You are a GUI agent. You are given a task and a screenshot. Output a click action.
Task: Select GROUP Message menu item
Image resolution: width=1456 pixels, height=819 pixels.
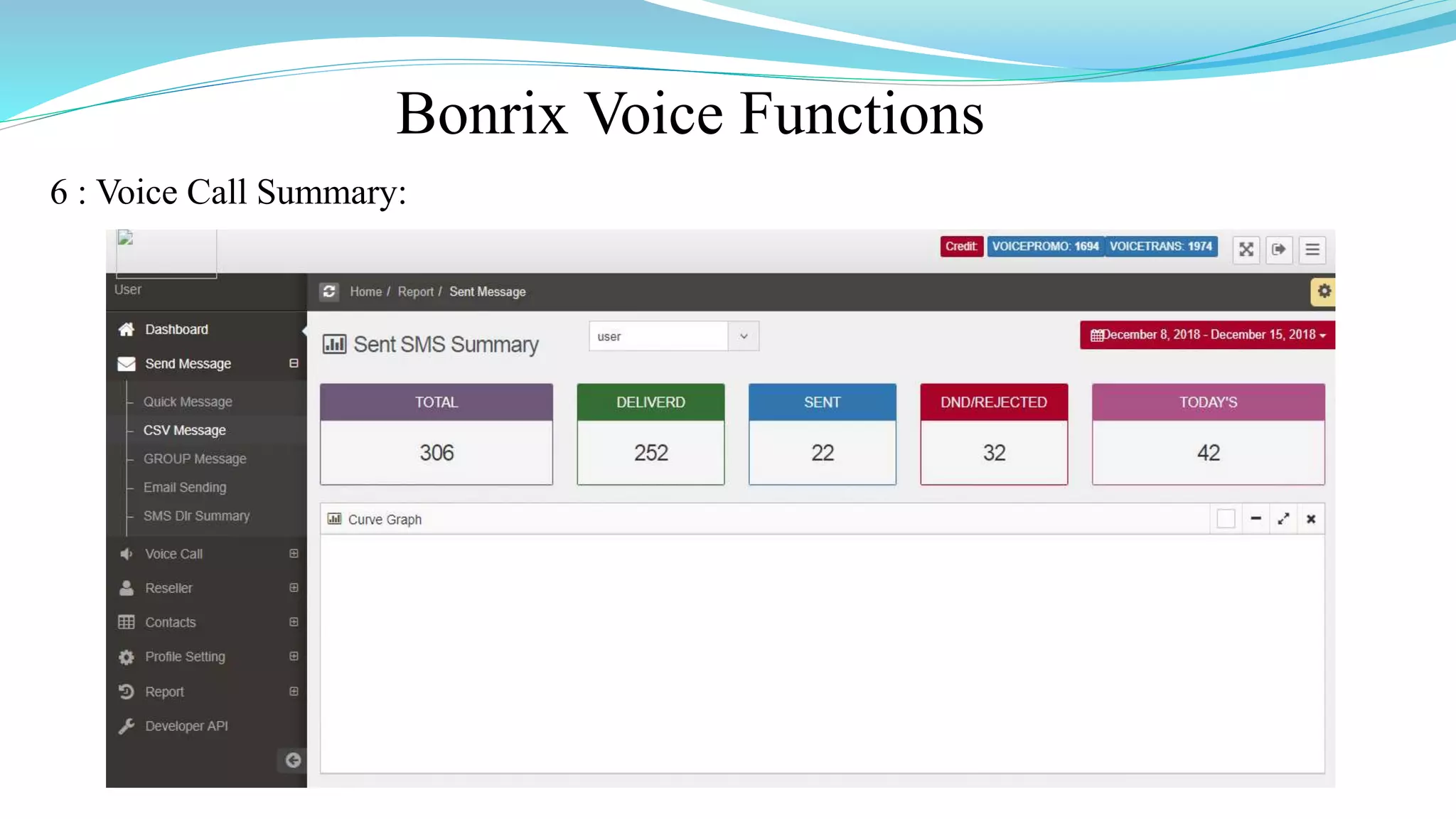coord(195,459)
